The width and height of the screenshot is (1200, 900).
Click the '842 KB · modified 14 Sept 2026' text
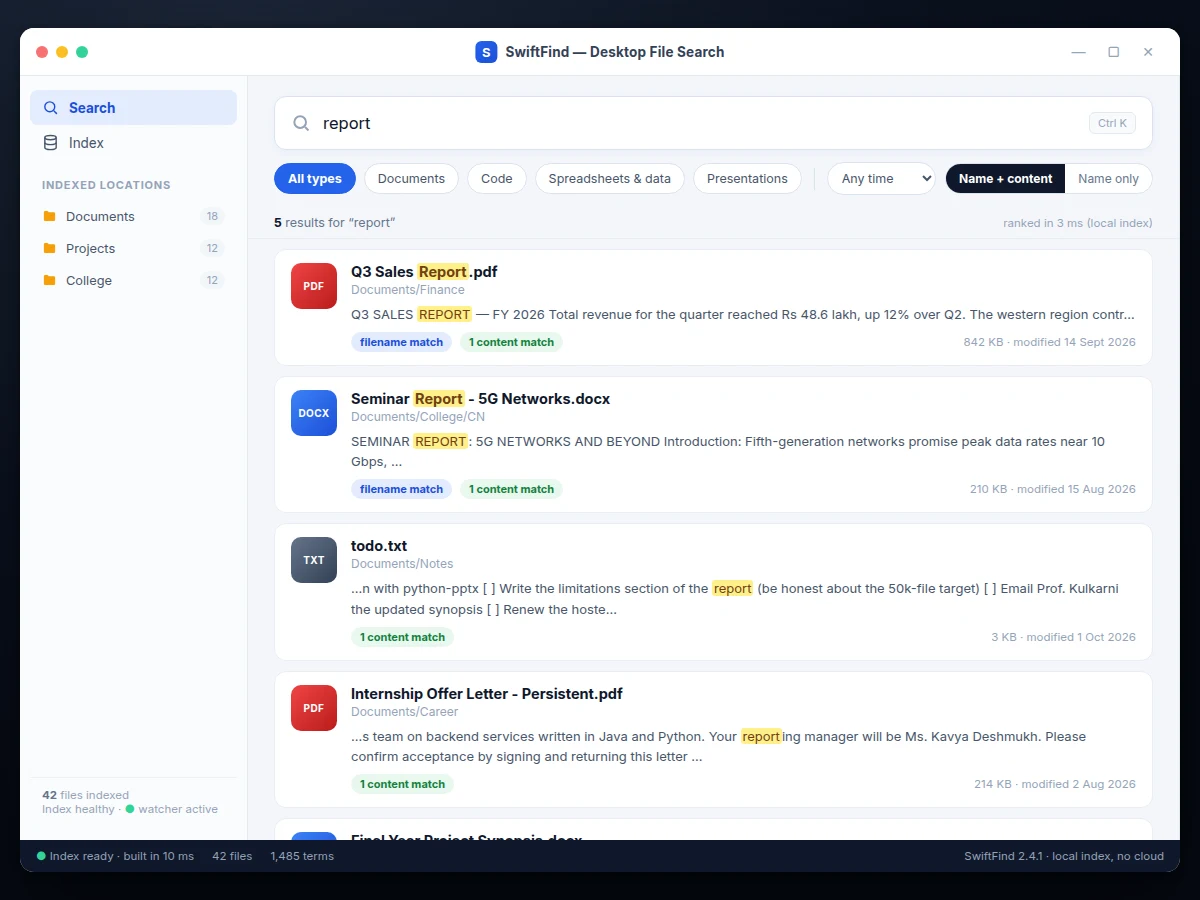coord(1049,342)
